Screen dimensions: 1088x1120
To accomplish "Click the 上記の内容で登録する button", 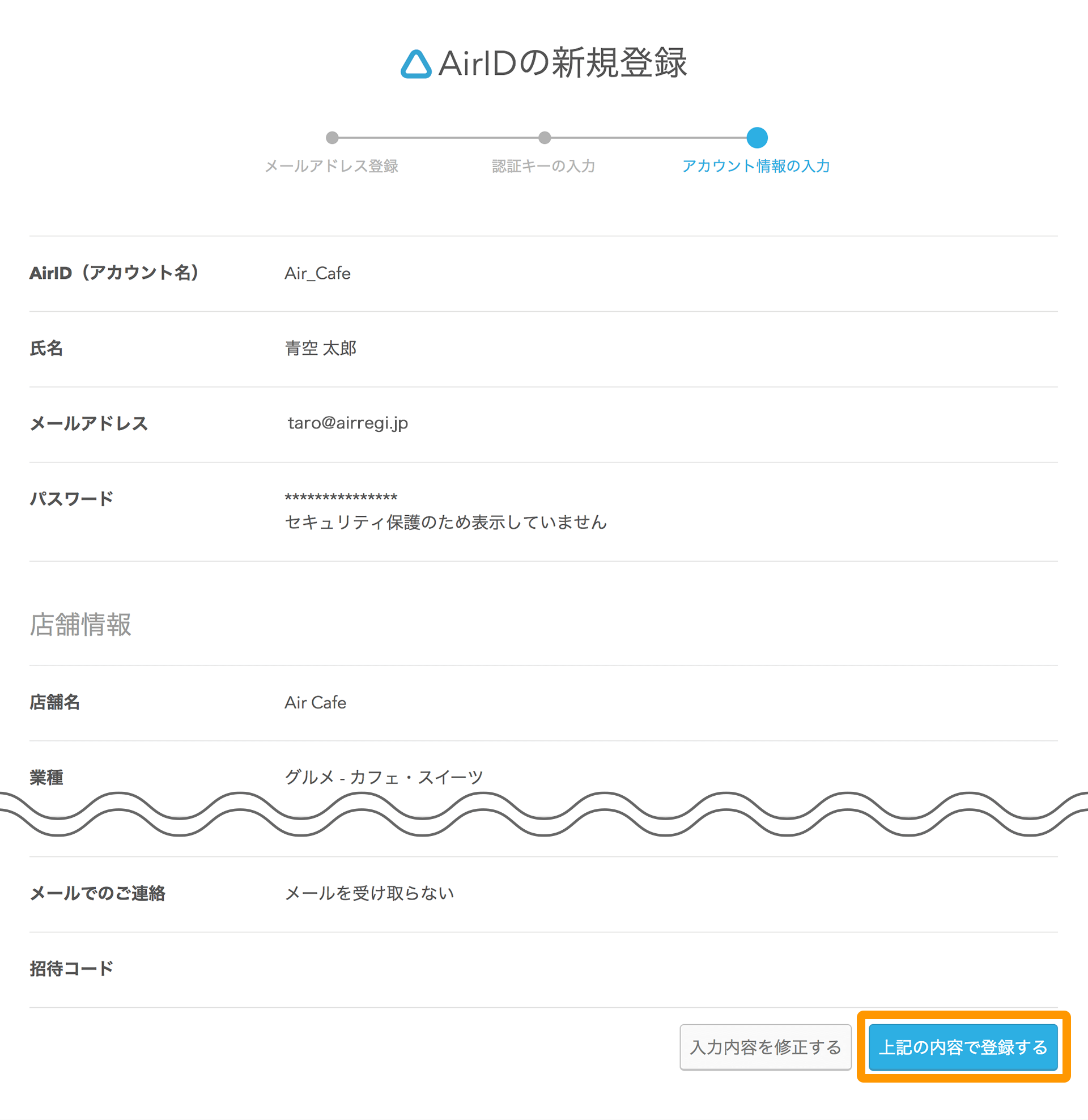I will 963,1047.
